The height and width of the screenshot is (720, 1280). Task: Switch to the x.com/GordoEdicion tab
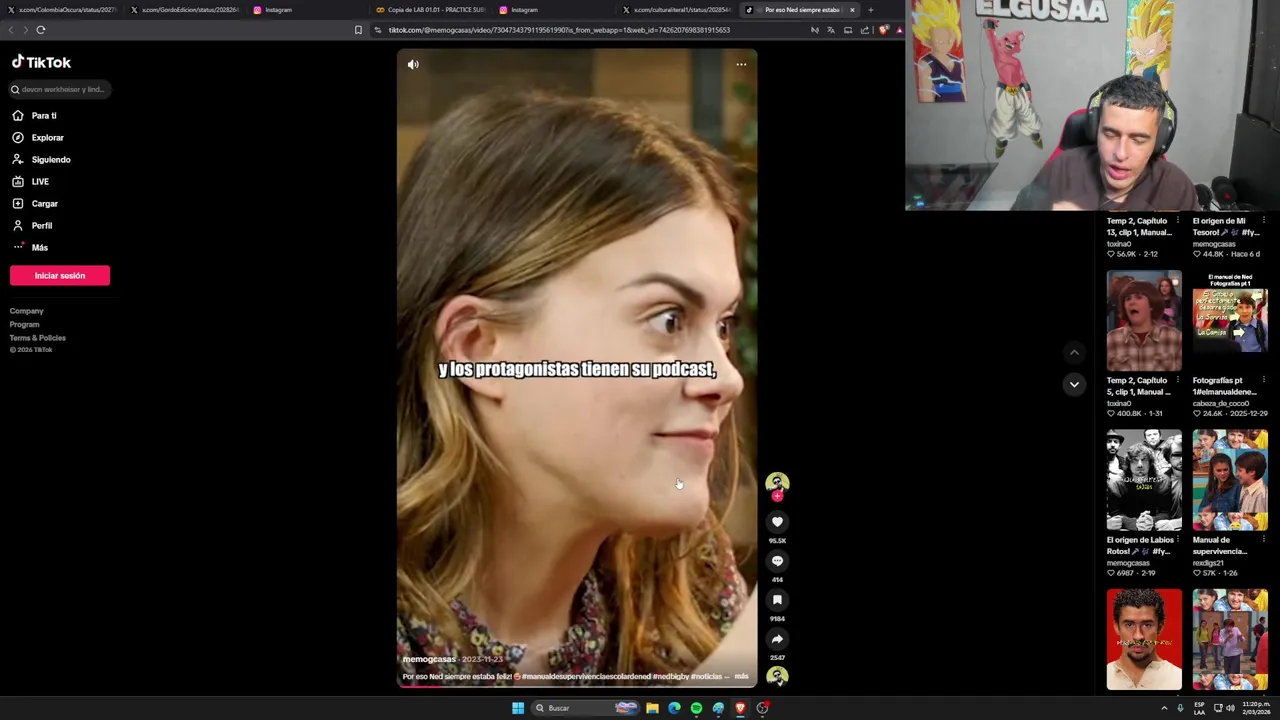tap(185, 10)
